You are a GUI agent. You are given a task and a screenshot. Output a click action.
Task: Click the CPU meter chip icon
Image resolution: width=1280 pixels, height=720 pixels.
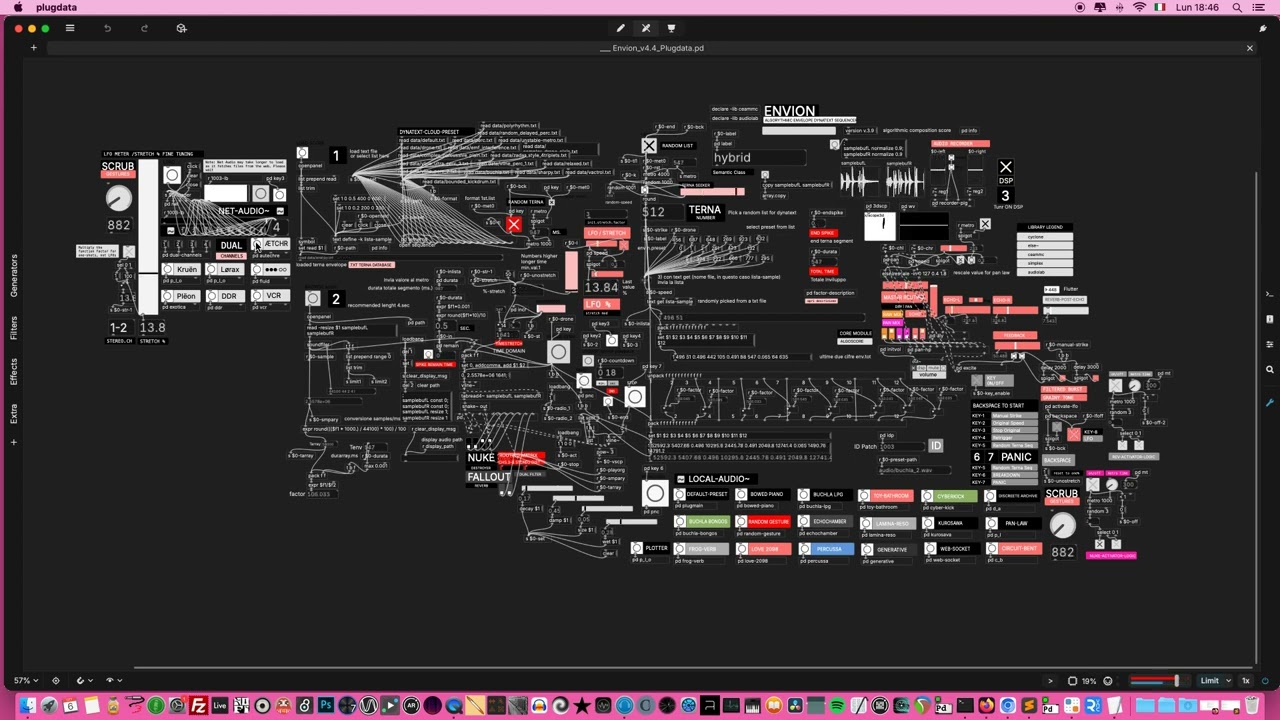click(1073, 681)
